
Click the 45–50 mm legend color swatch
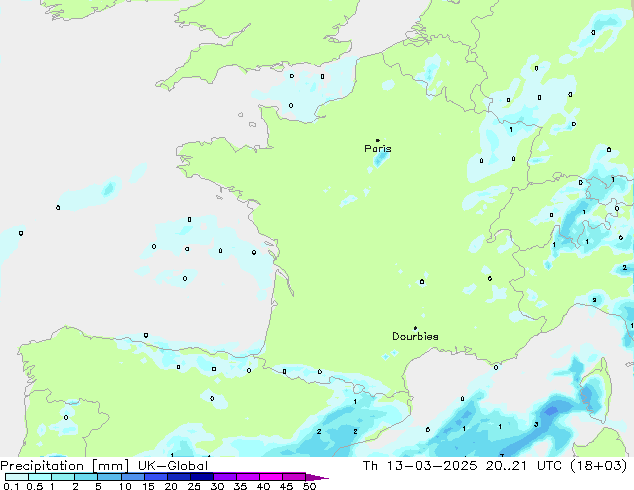[x=293, y=477]
